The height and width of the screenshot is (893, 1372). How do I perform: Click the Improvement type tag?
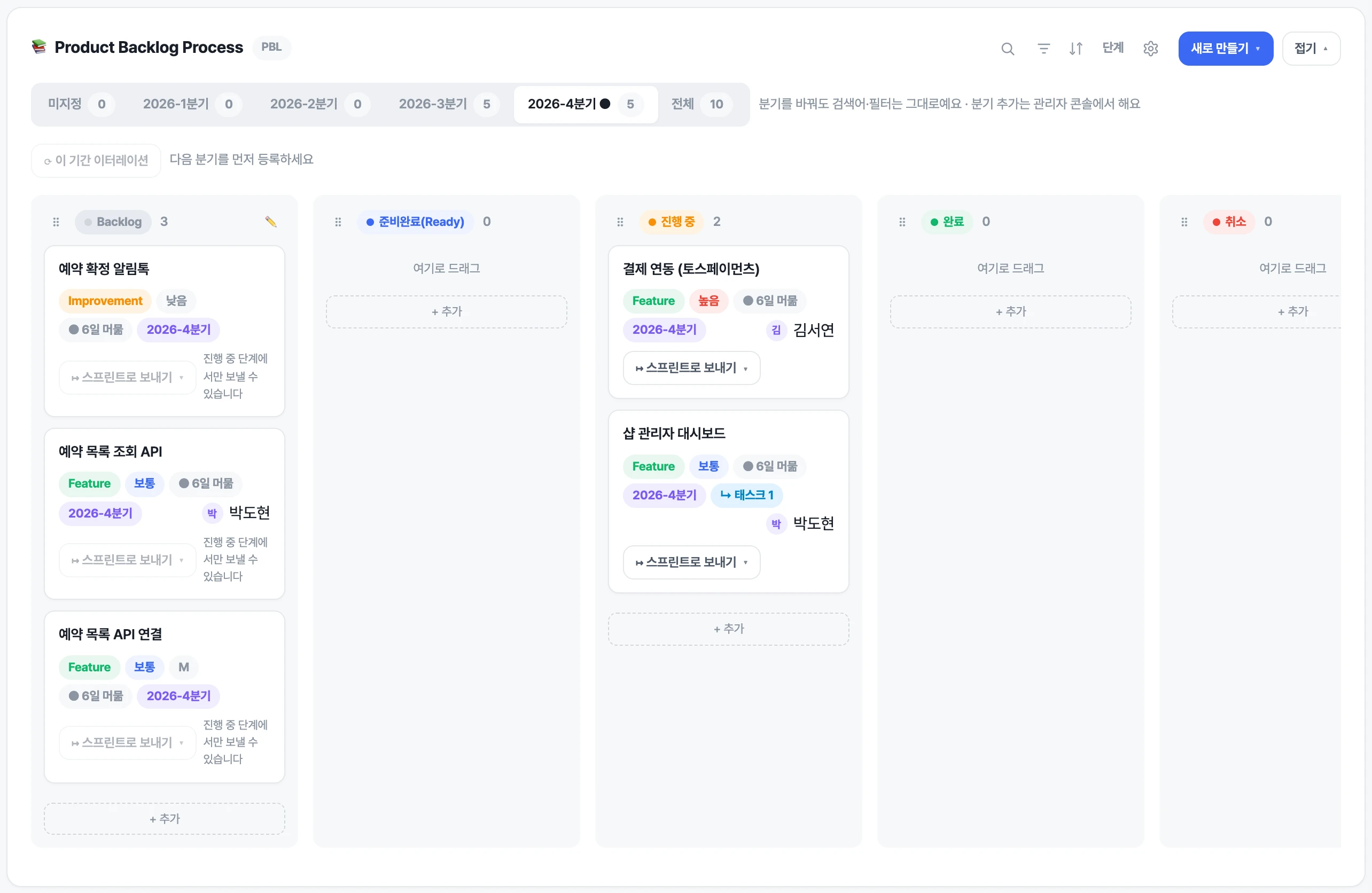[105, 301]
